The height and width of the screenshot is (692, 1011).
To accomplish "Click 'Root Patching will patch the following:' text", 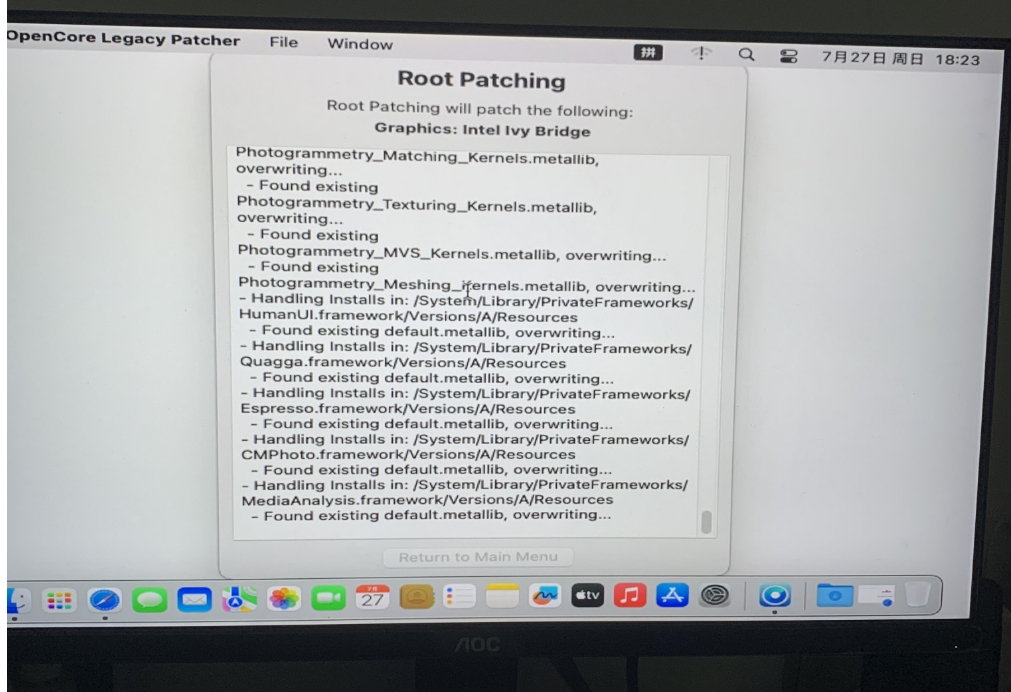I will click(x=479, y=108).
